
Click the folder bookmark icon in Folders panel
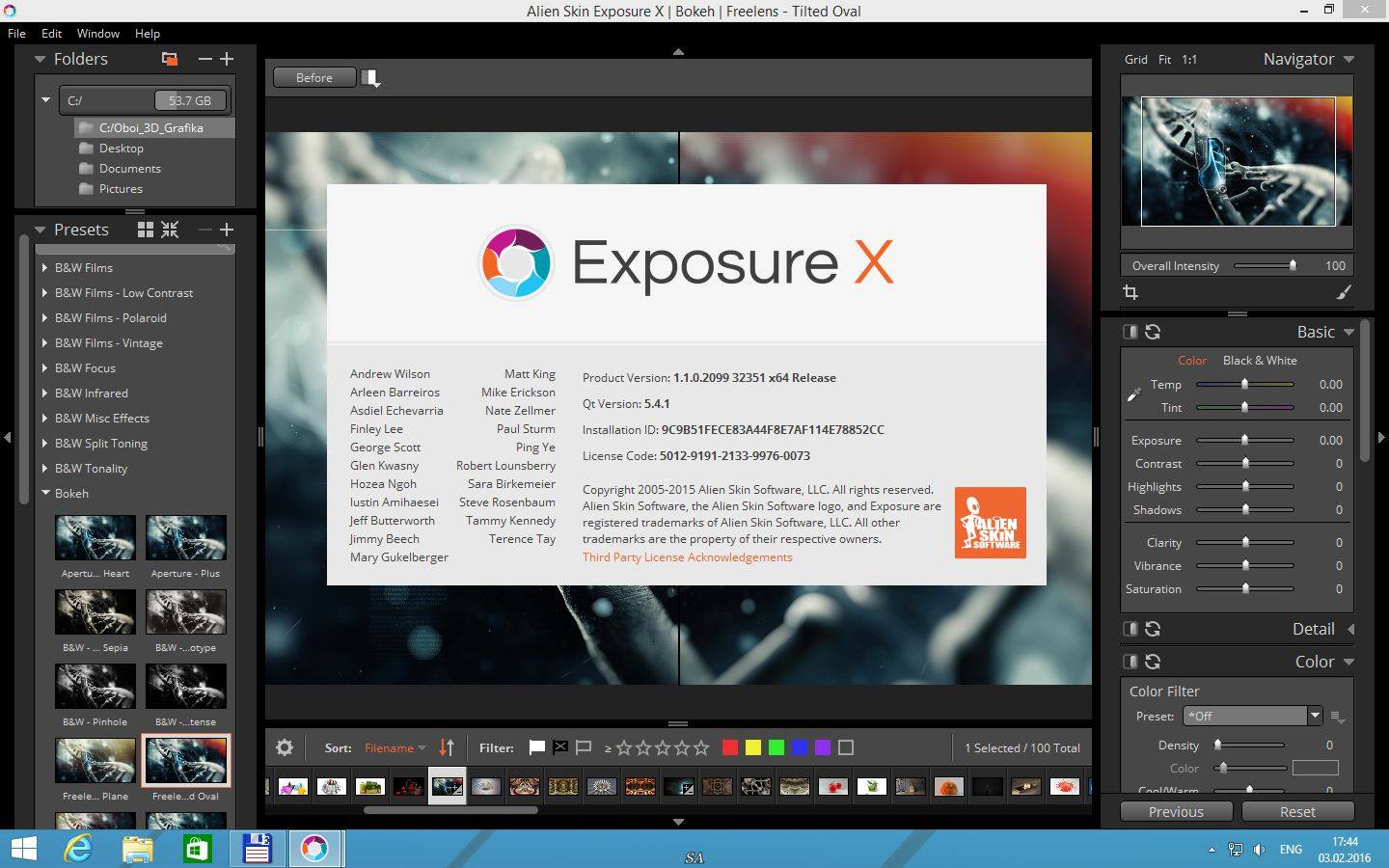(170, 59)
